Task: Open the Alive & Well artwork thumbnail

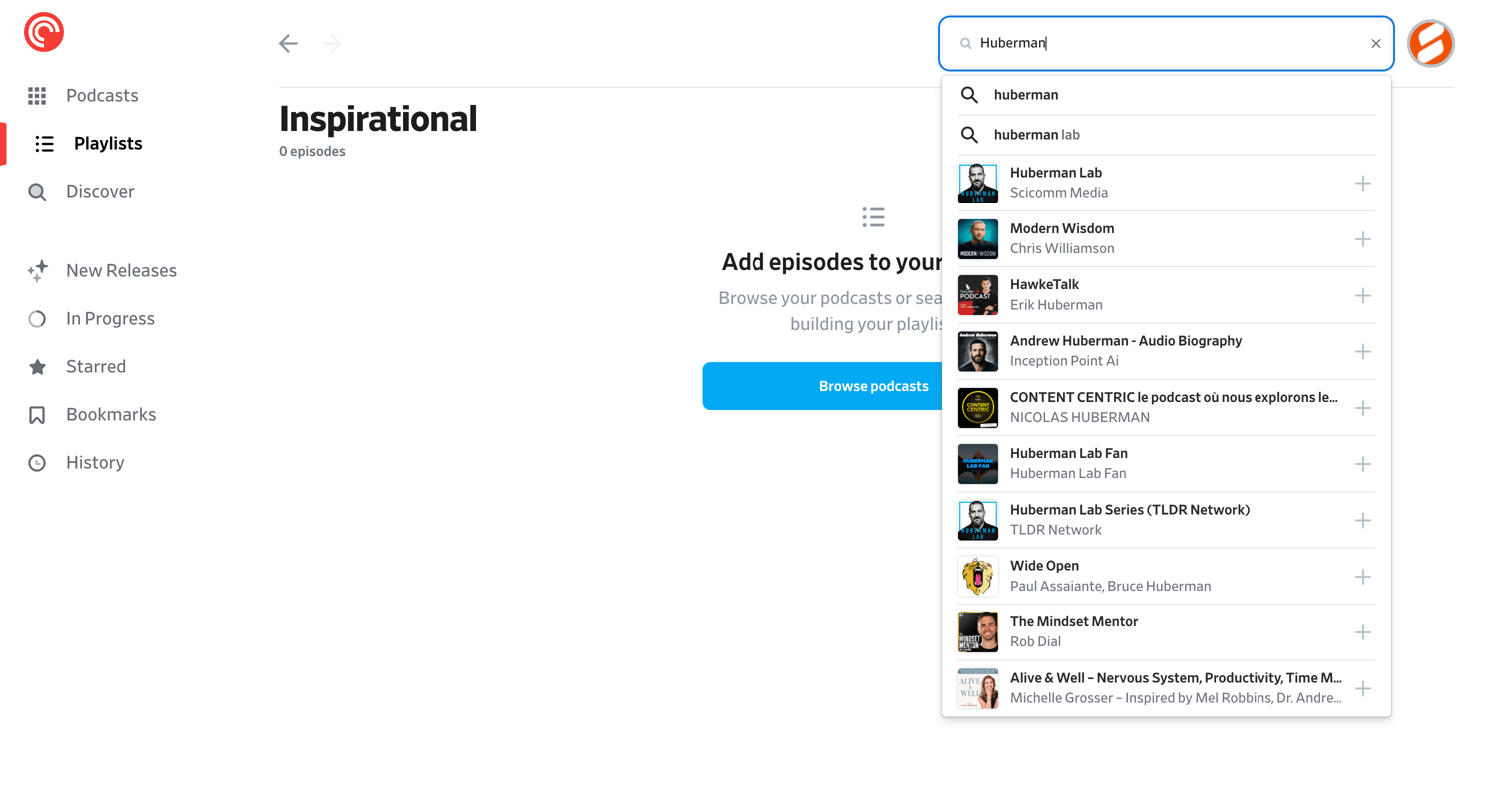Action: (978, 689)
